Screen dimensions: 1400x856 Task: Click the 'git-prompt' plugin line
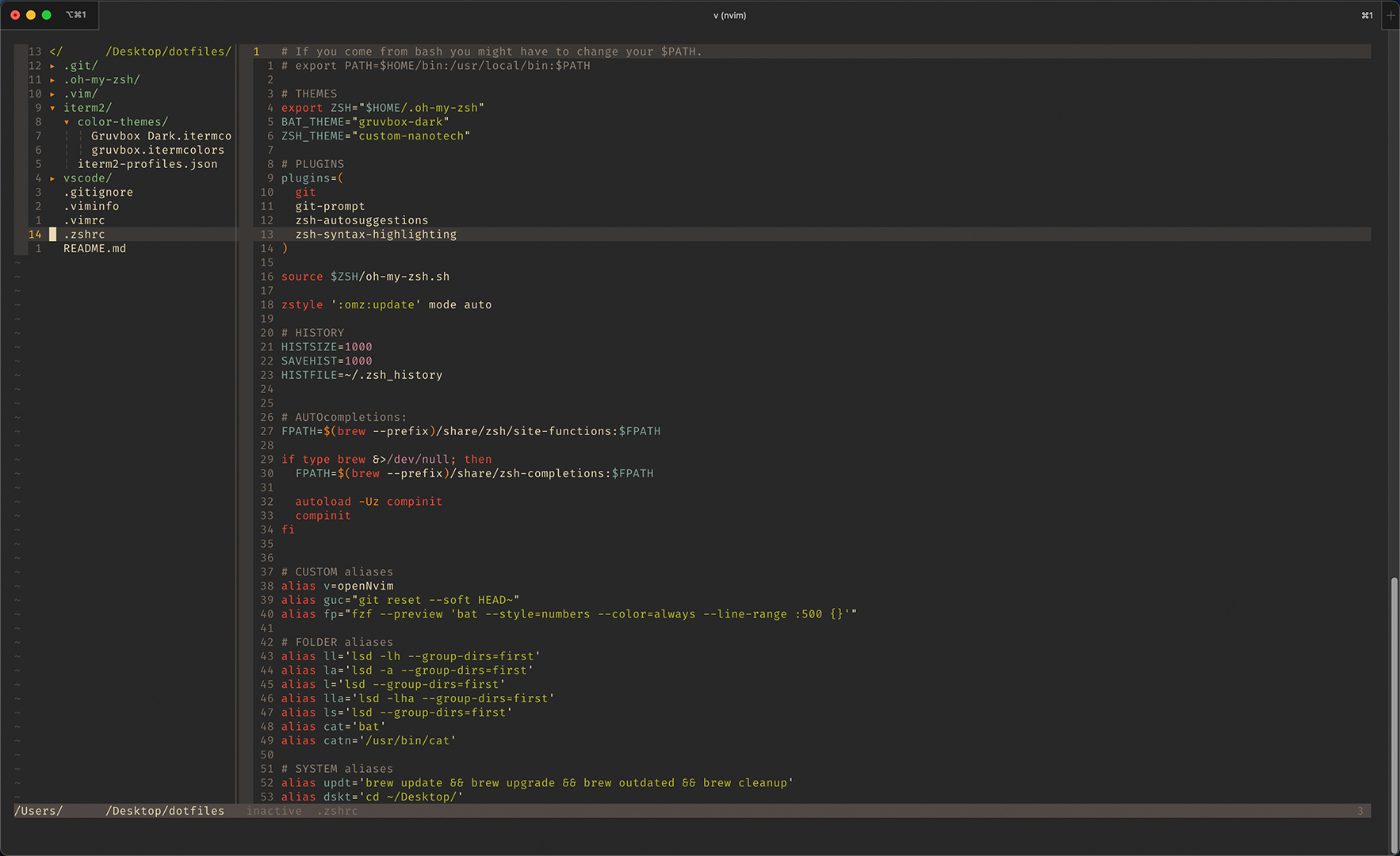[330, 206]
